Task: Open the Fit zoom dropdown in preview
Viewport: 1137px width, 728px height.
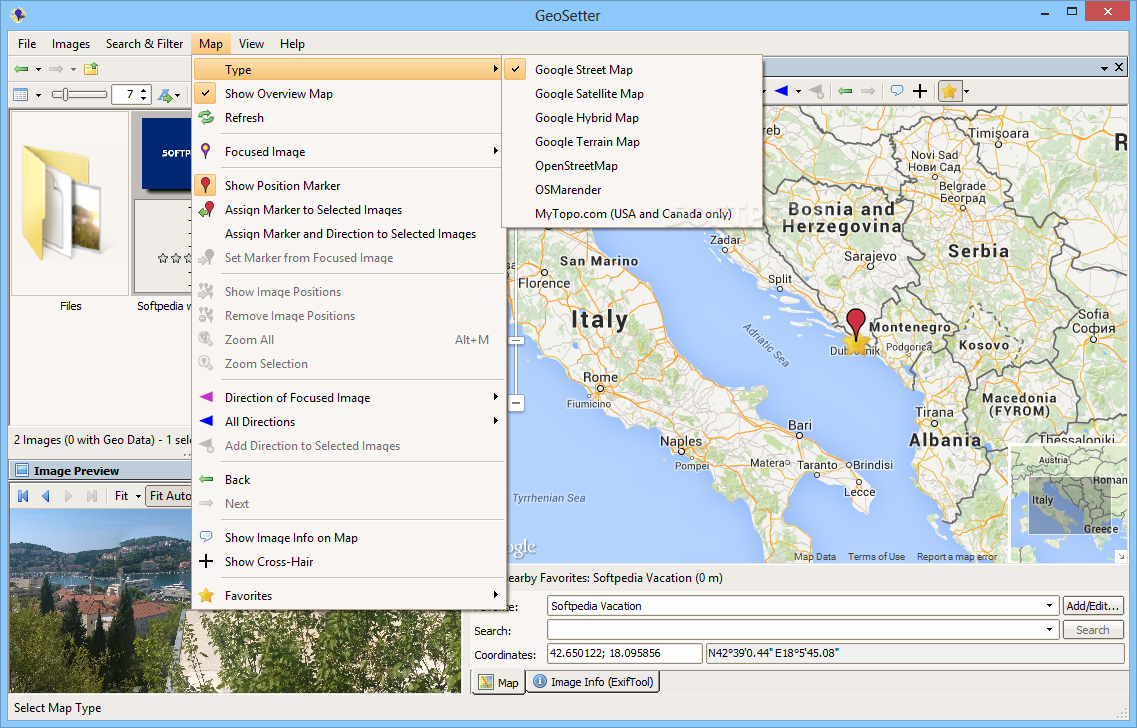Action: pyautogui.click(x=138, y=496)
